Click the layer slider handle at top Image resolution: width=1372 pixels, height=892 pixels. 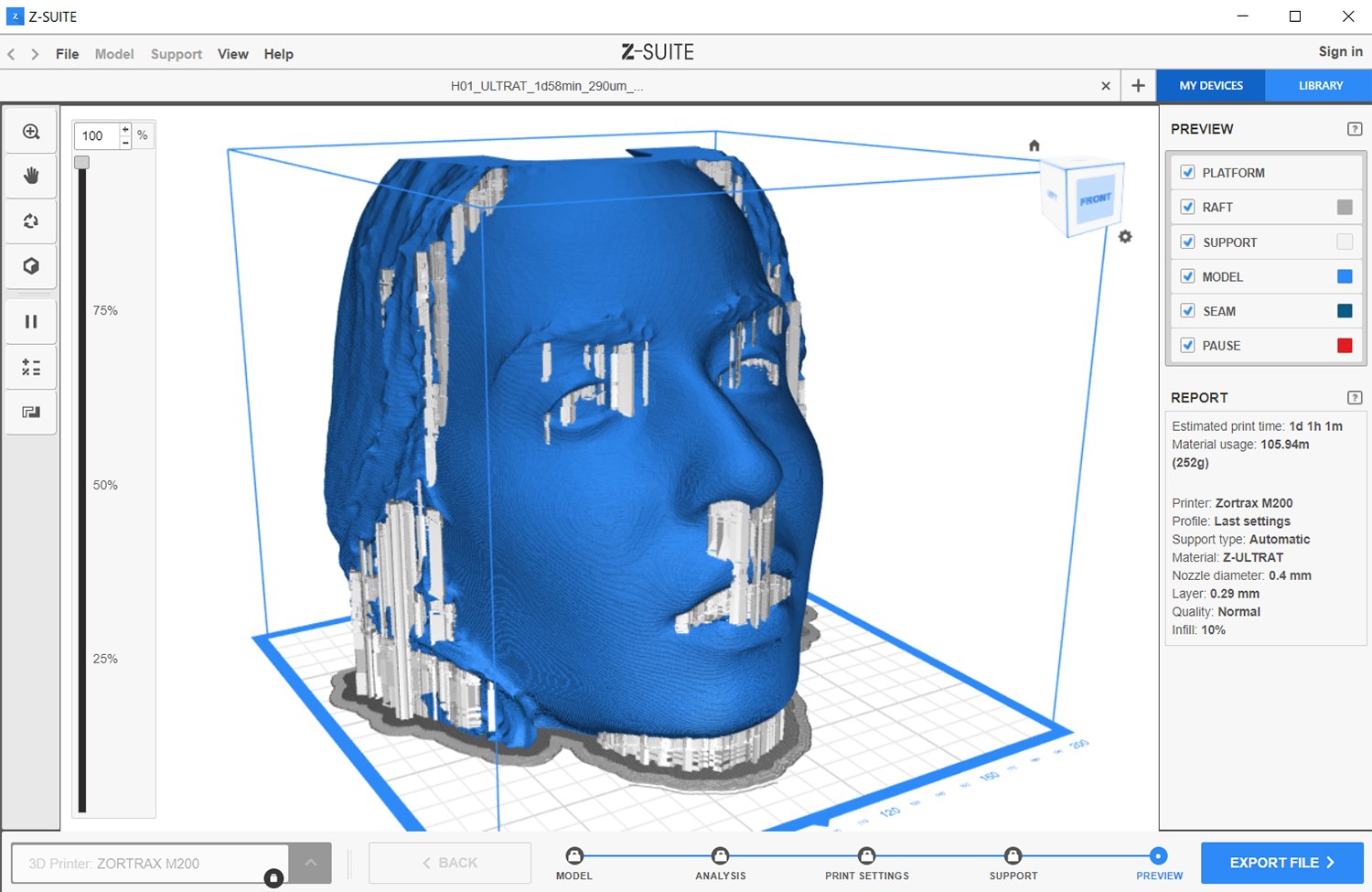pos(82,162)
